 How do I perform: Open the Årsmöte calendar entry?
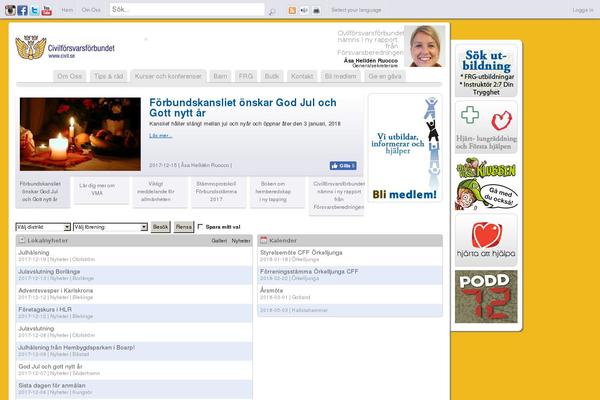coord(350,294)
